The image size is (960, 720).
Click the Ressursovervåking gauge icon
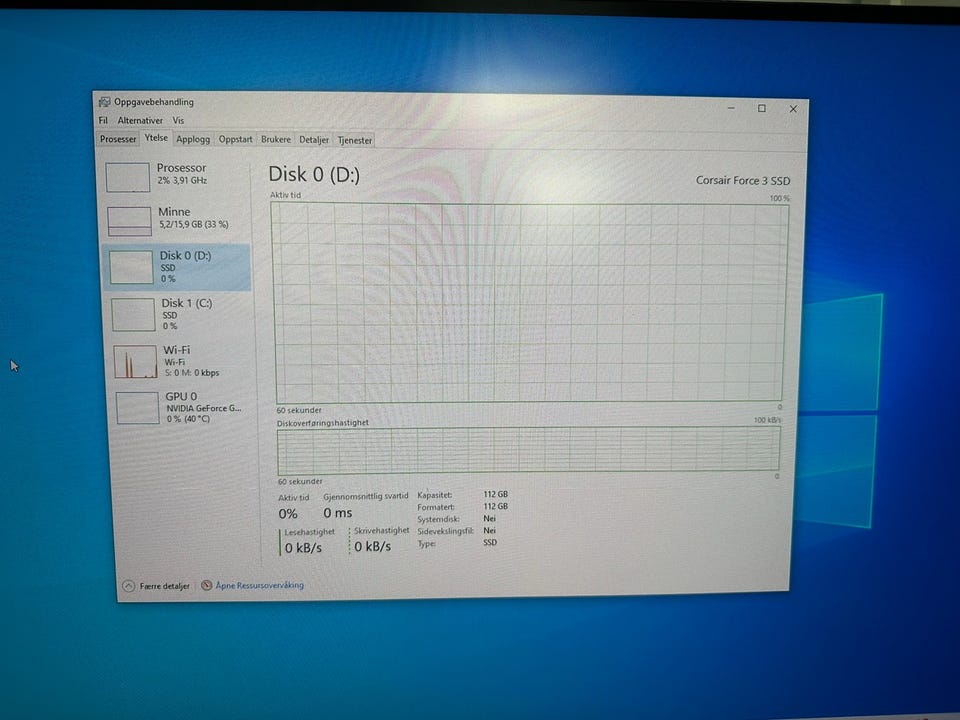pyautogui.click(x=207, y=585)
